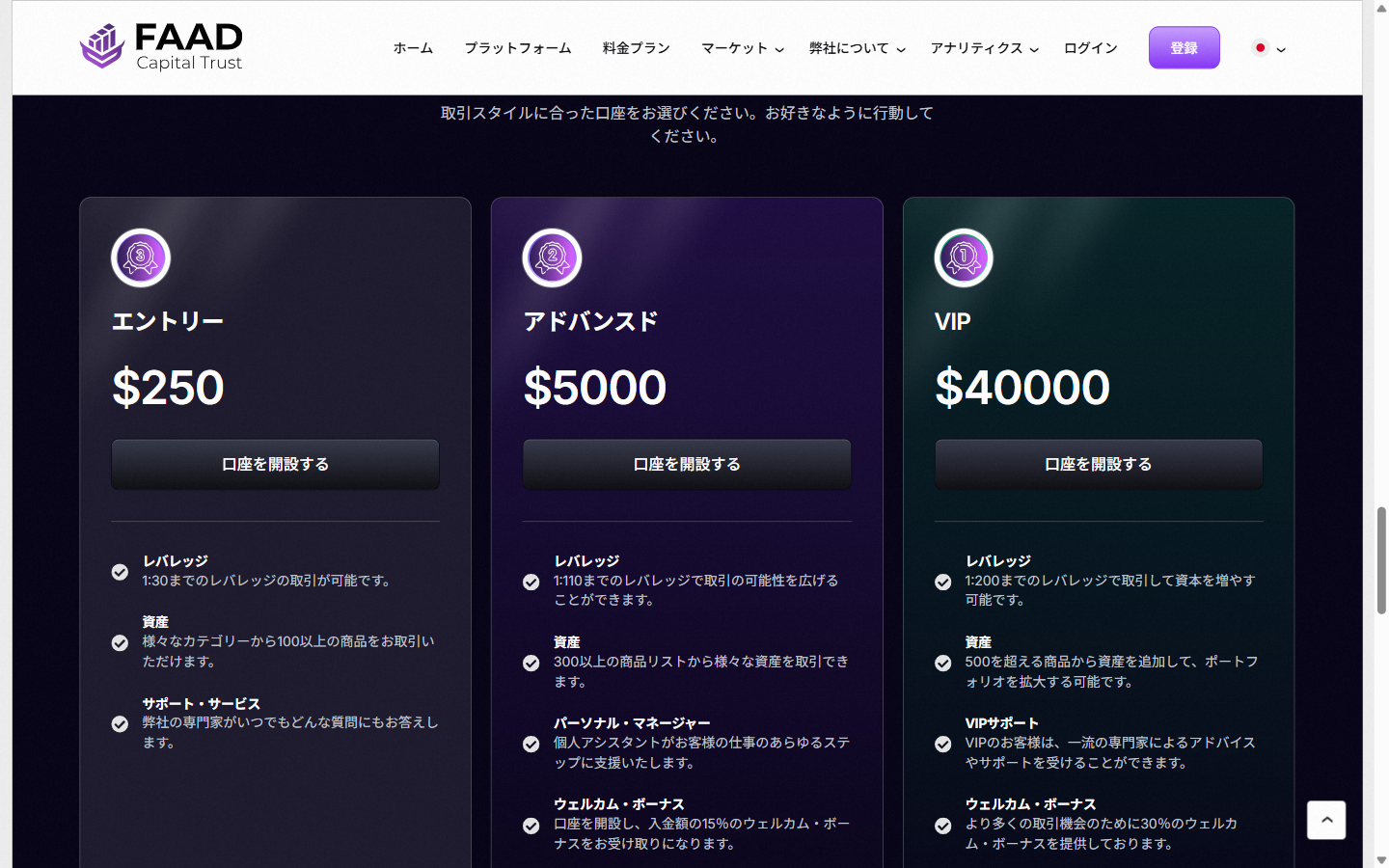Open the プラットフォーム menu item
Viewport: 1389px width, 868px height.
pyautogui.click(x=518, y=48)
